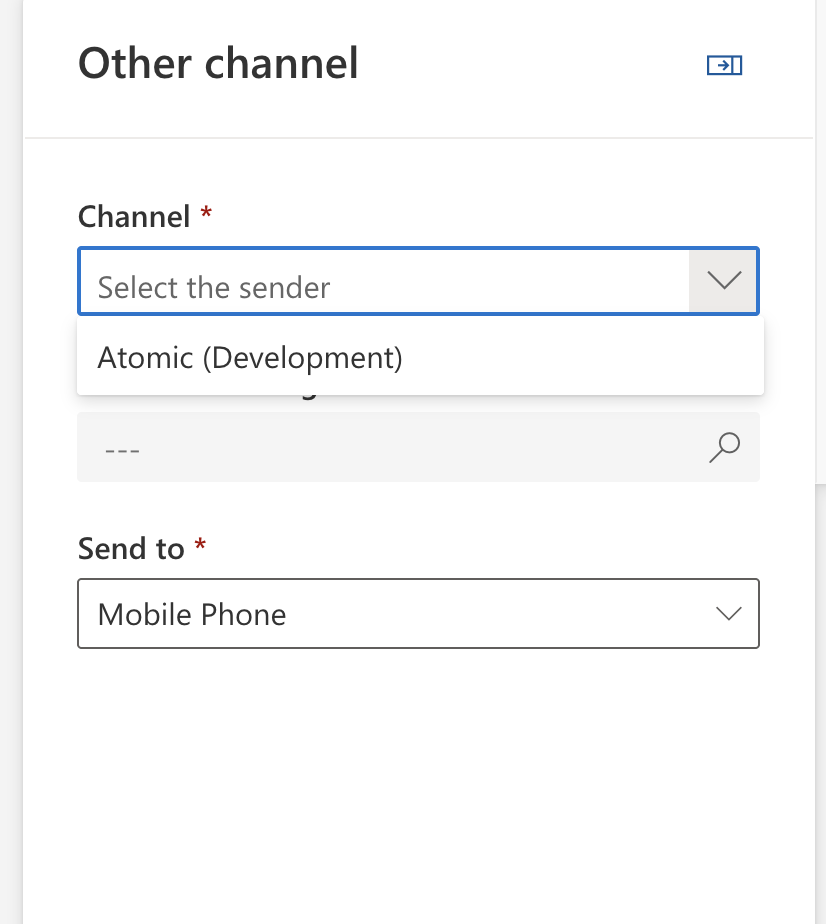The height and width of the screenshot is (924, 826).
Task: Click the 'Channel' field label
Action: (134, 216)
